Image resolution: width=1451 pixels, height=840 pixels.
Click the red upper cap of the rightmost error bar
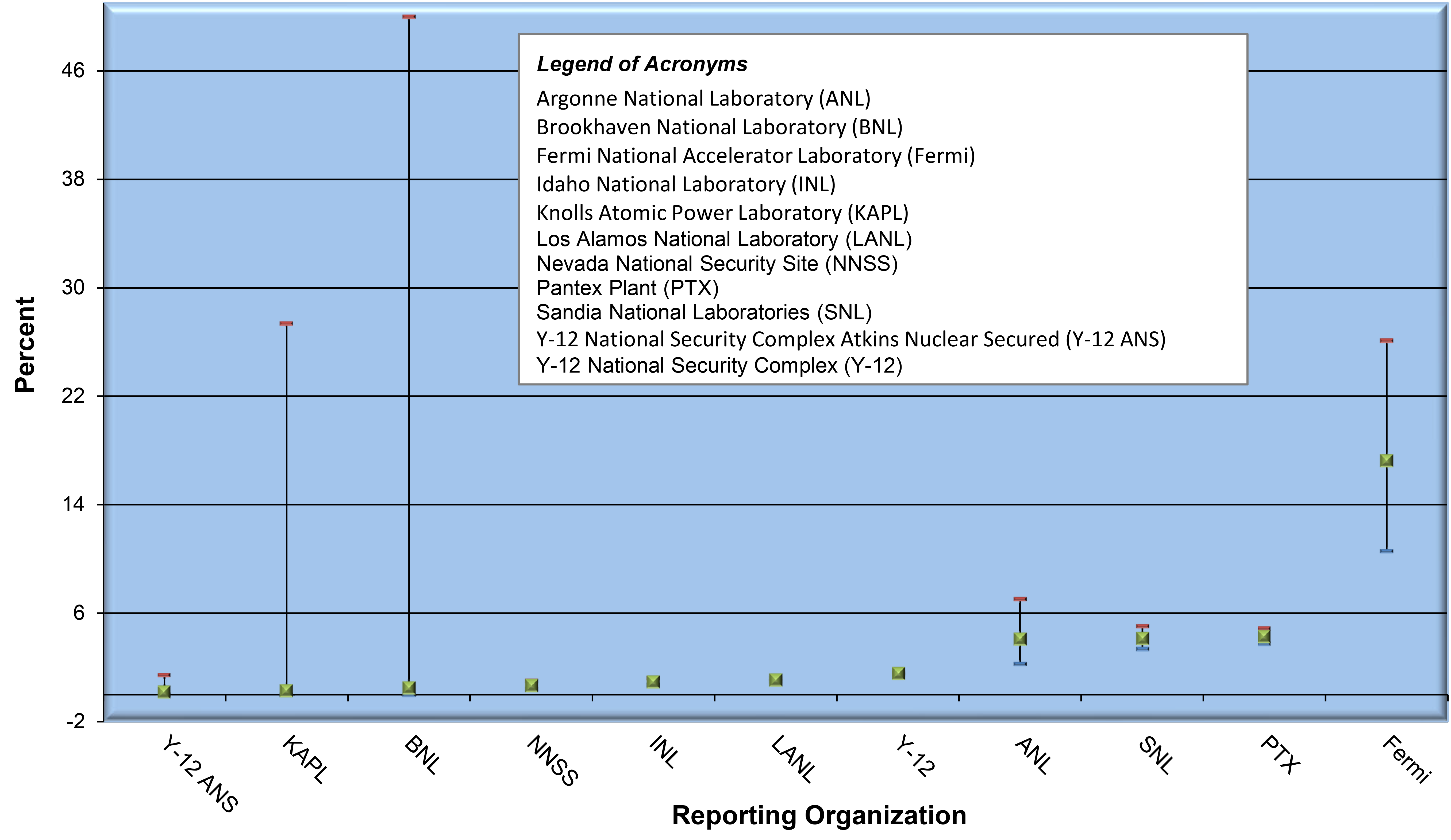(x=1386, y=341)
